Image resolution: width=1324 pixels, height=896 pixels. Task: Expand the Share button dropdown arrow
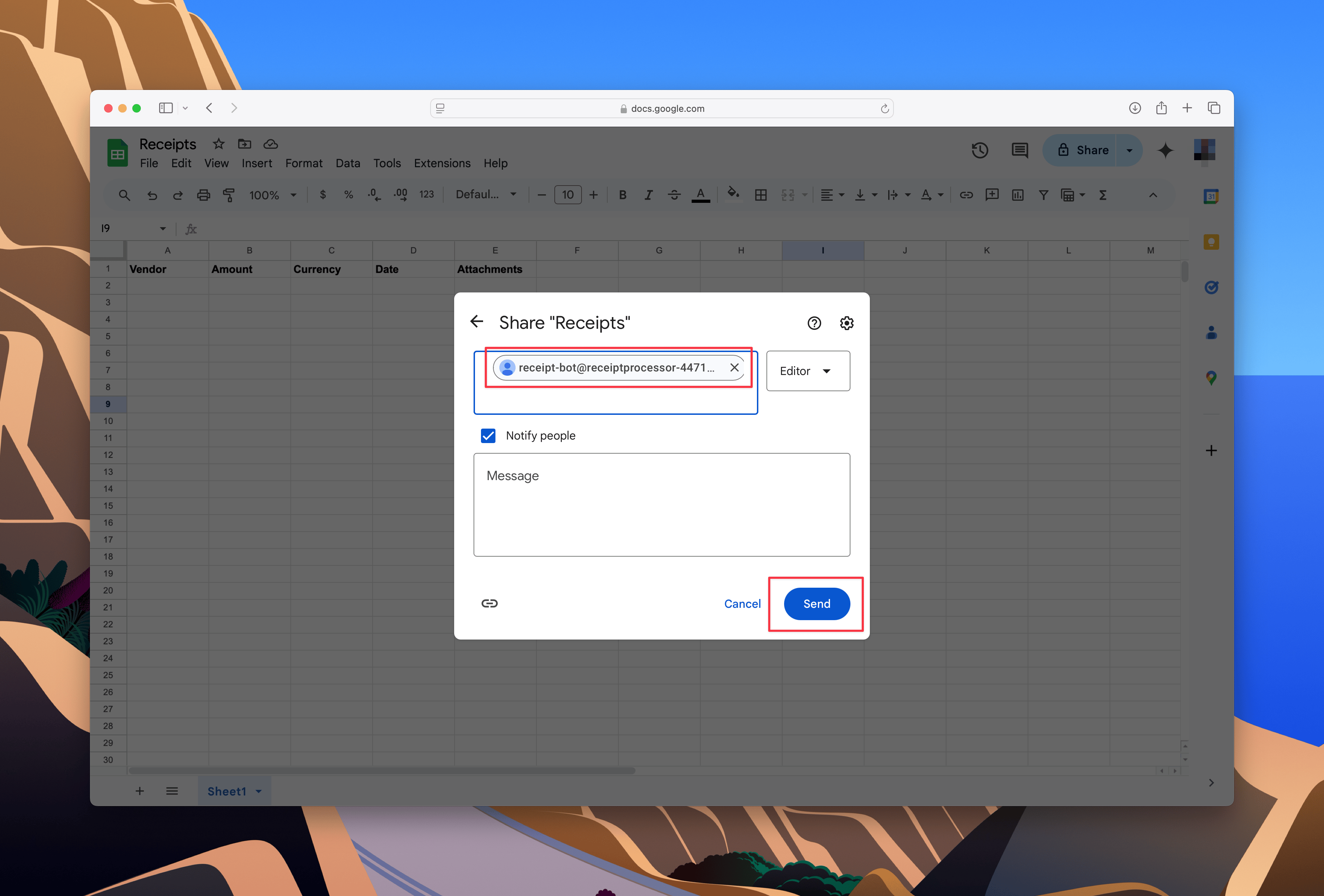click(1129, 150)
